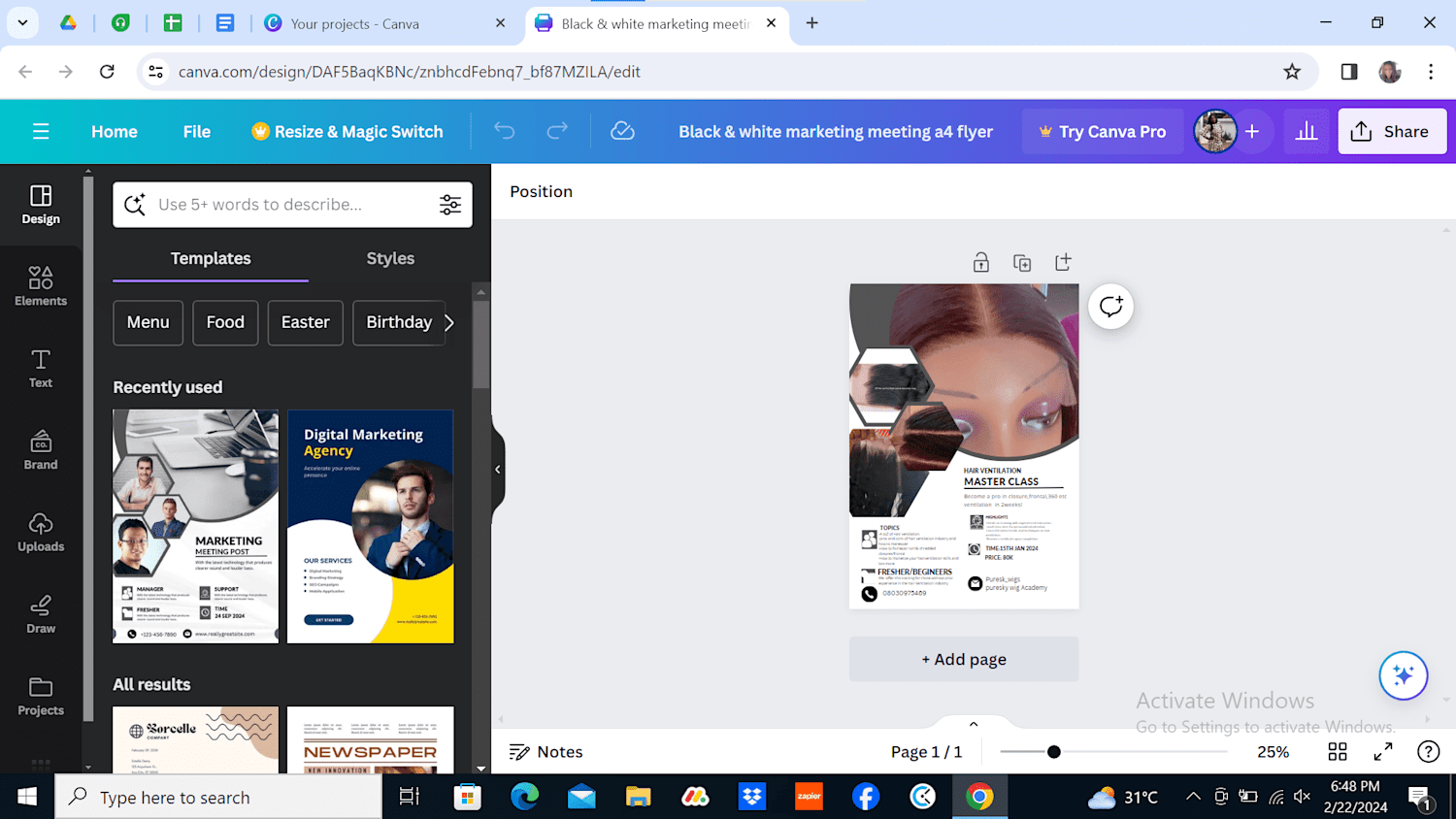Open Windows Start menu
Screen dimensions: 1456x819
[27, 797]
